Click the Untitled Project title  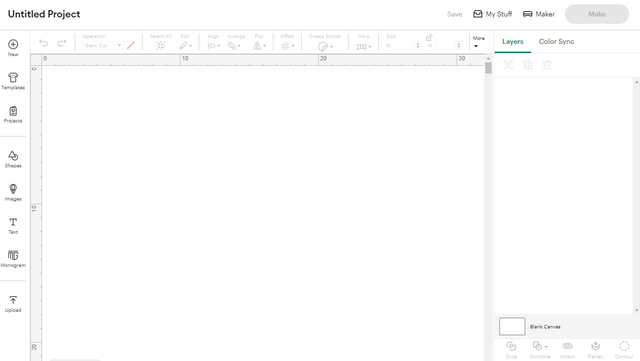(x=44, y=14)
